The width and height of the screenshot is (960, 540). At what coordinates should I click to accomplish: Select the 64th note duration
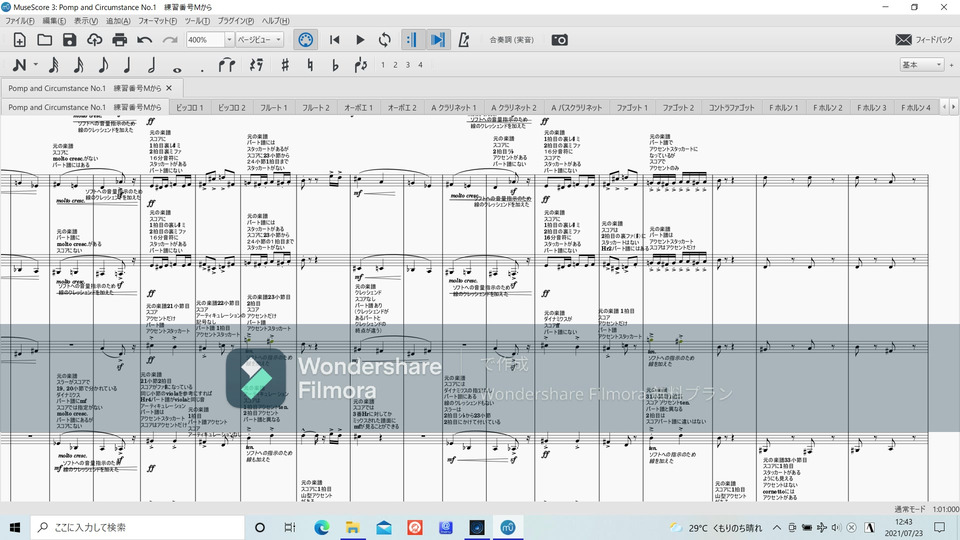(x=53, y=65)
